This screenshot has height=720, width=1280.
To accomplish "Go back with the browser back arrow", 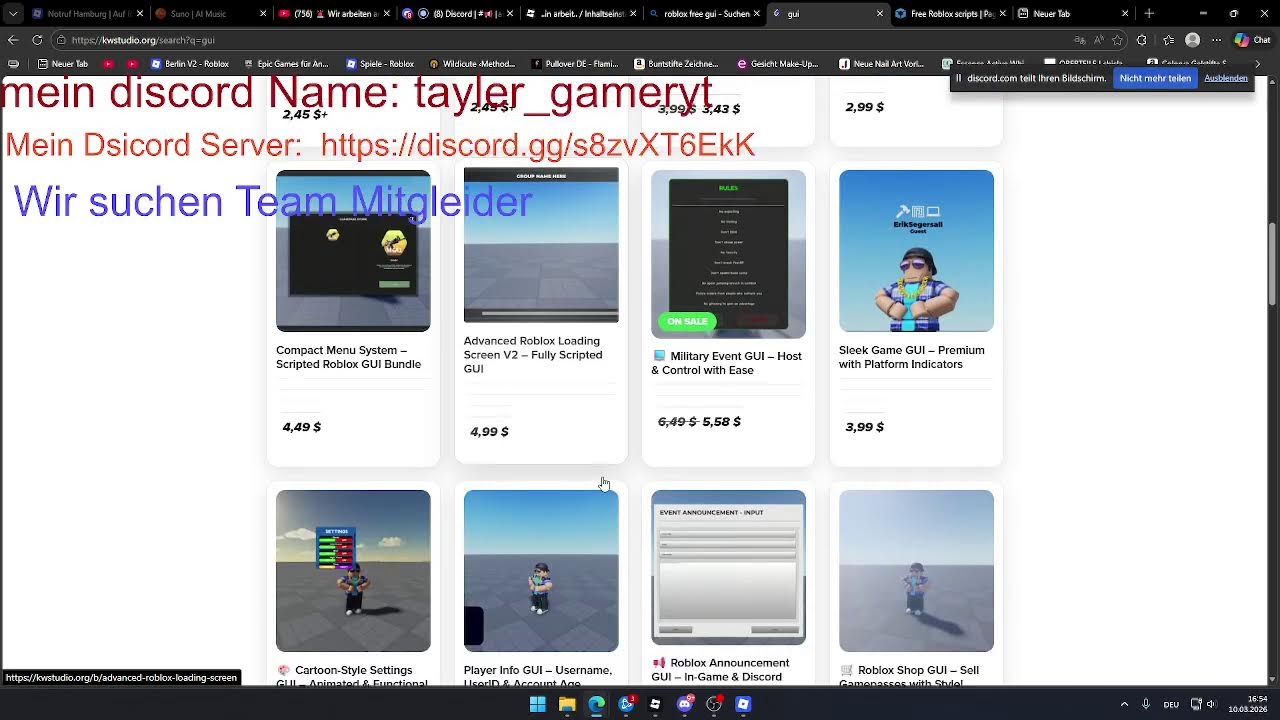I will [13, 40].
